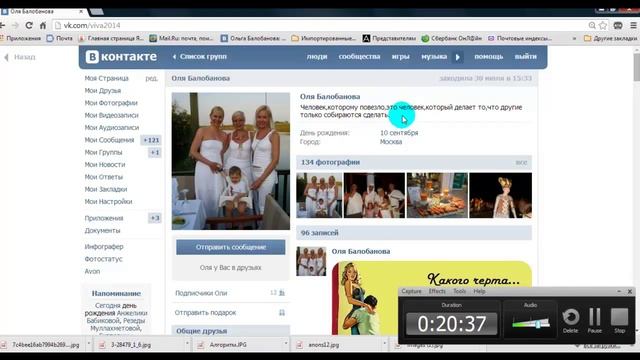This screenshot has height=360, width=640.
Task: Open Мои Друзья in sidebar
Action: 102,91
